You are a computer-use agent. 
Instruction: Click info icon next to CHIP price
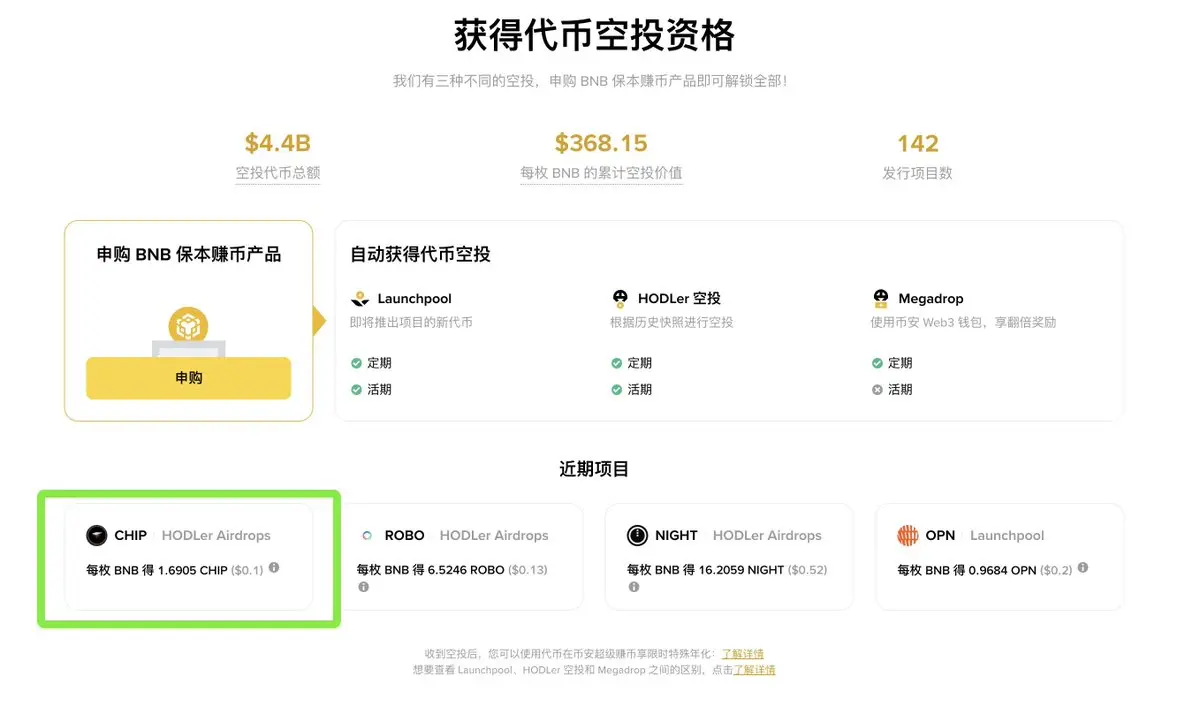pos(274,568)
